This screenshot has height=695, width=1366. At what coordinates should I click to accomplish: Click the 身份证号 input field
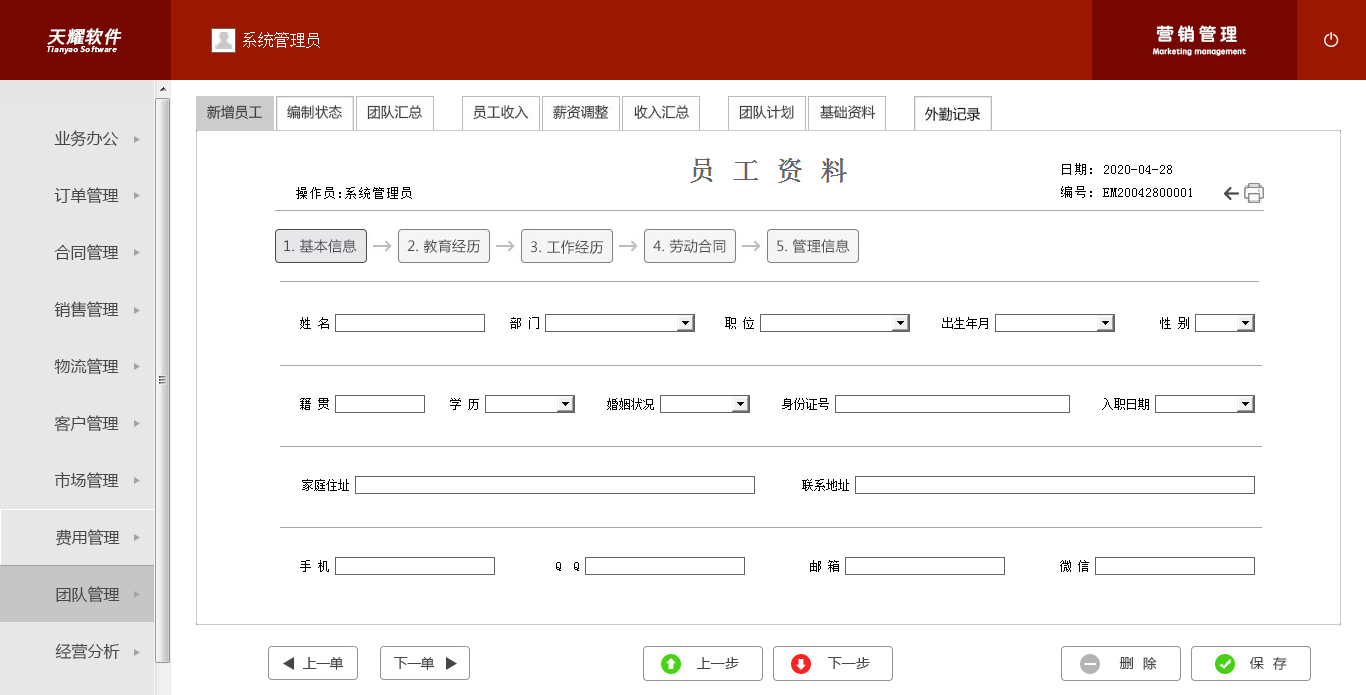tap(952, 404)
